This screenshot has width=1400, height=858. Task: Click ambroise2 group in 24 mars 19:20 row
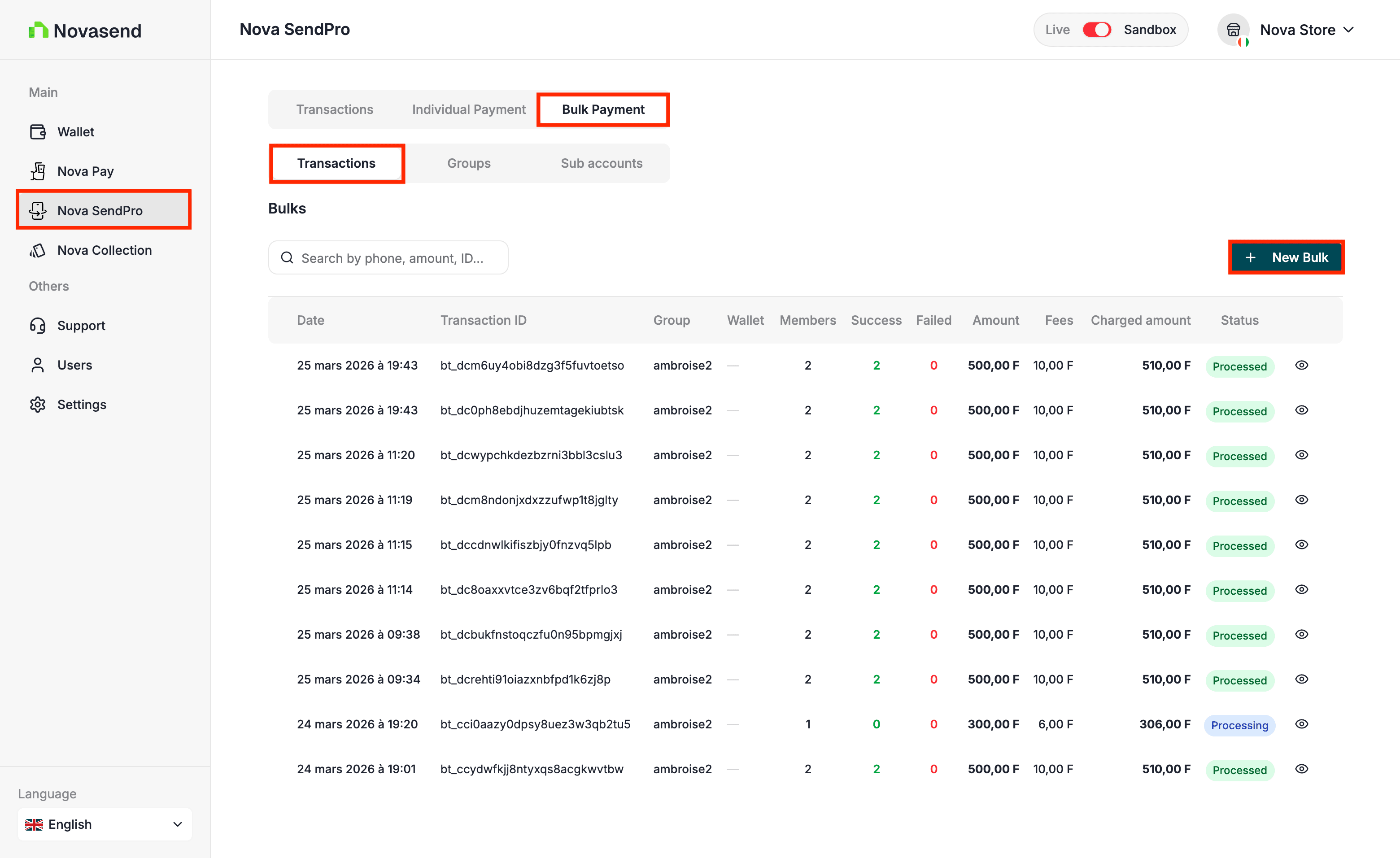(682, 724)
